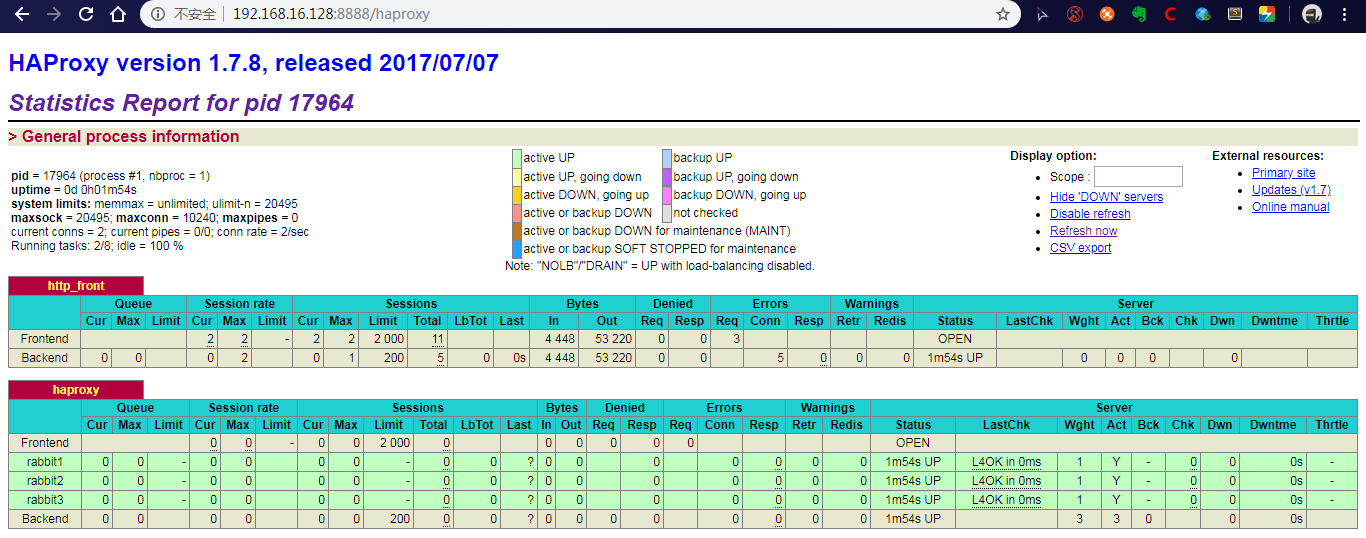Open the Updates (v1.7) link

tap(1291, 190)
